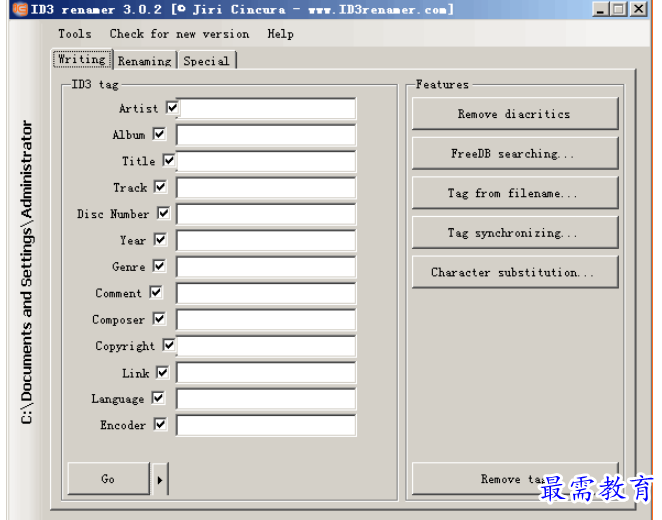This screenshot has height=520, width=662.
Task: Minimize the ID3 renamer window
Action: (601, 9)
